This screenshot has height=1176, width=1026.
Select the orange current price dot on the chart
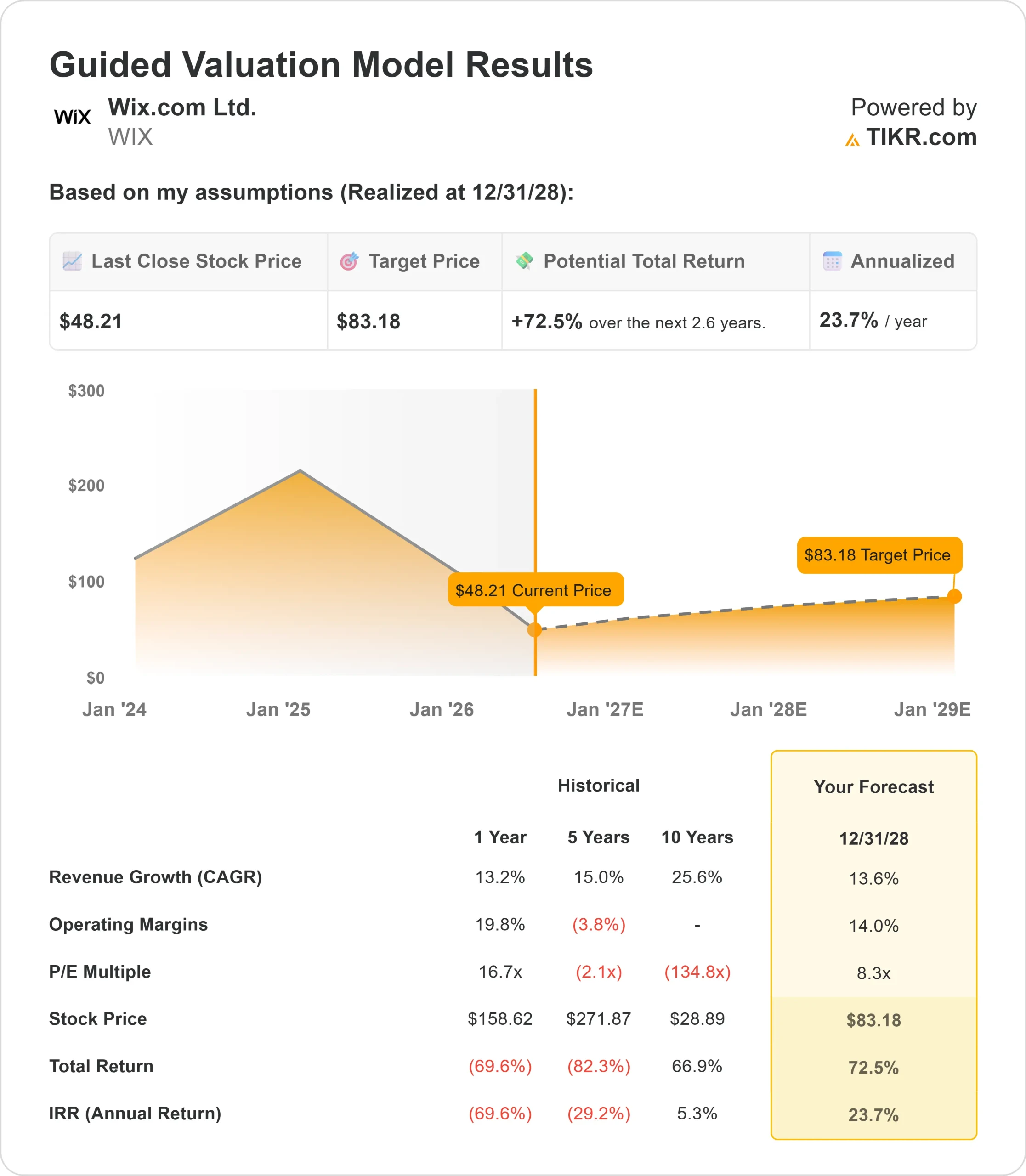pos(535,630)
